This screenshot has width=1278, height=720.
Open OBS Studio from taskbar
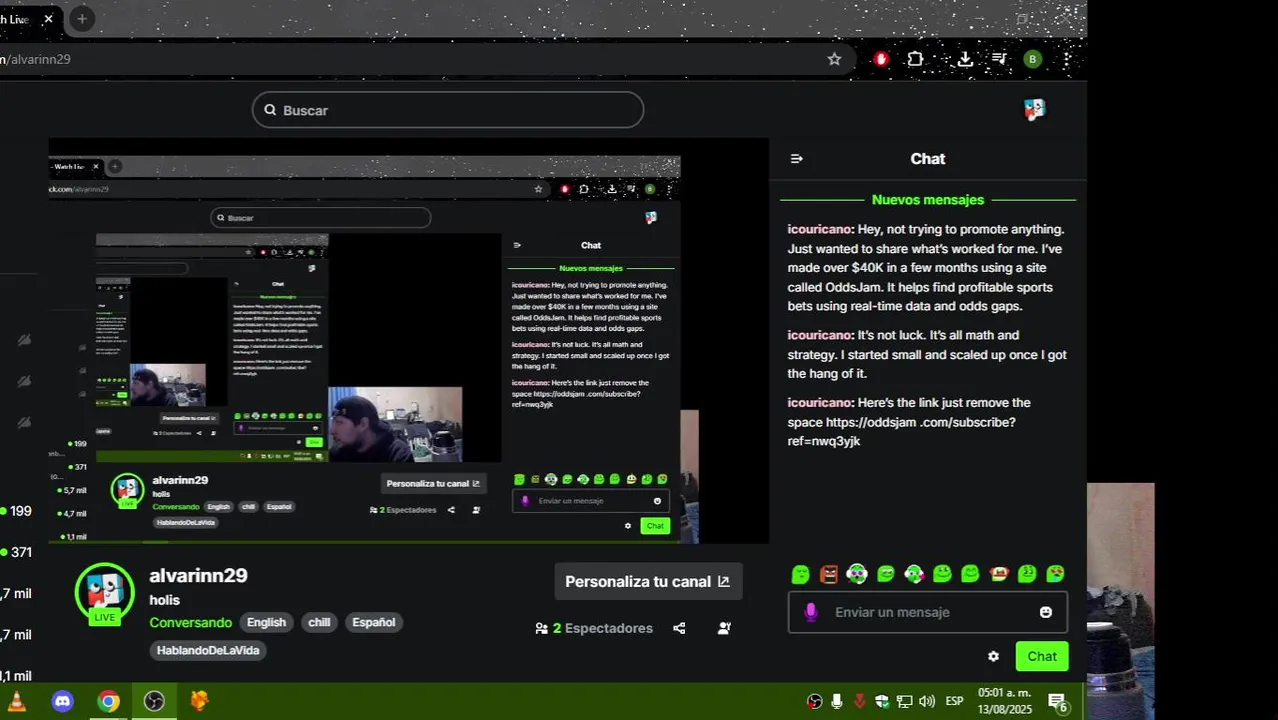(x=154, y=702)
